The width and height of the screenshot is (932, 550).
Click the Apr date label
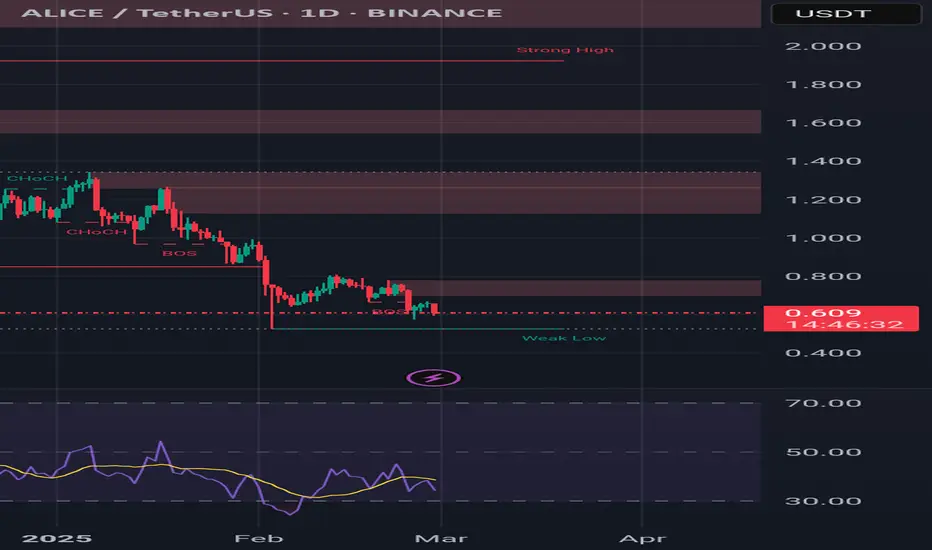(x=643, y=539)
